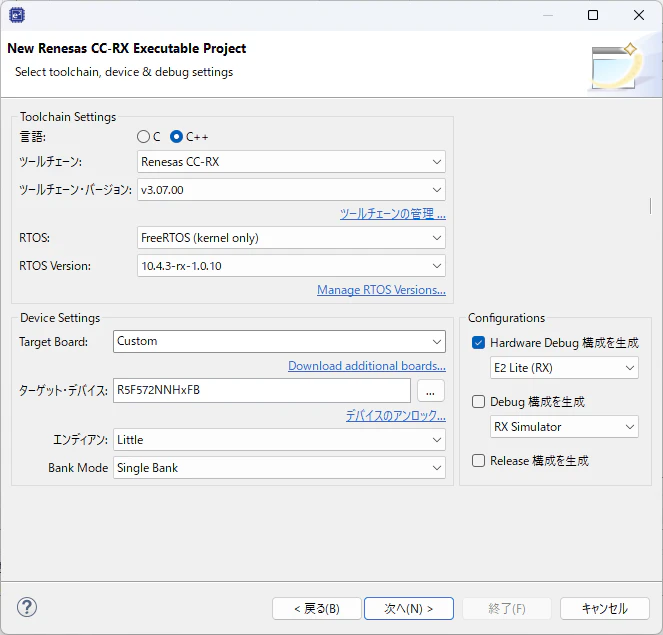Maximize the dialog window
The height and width of the screenshot is (635, 663).
(593, 15)
